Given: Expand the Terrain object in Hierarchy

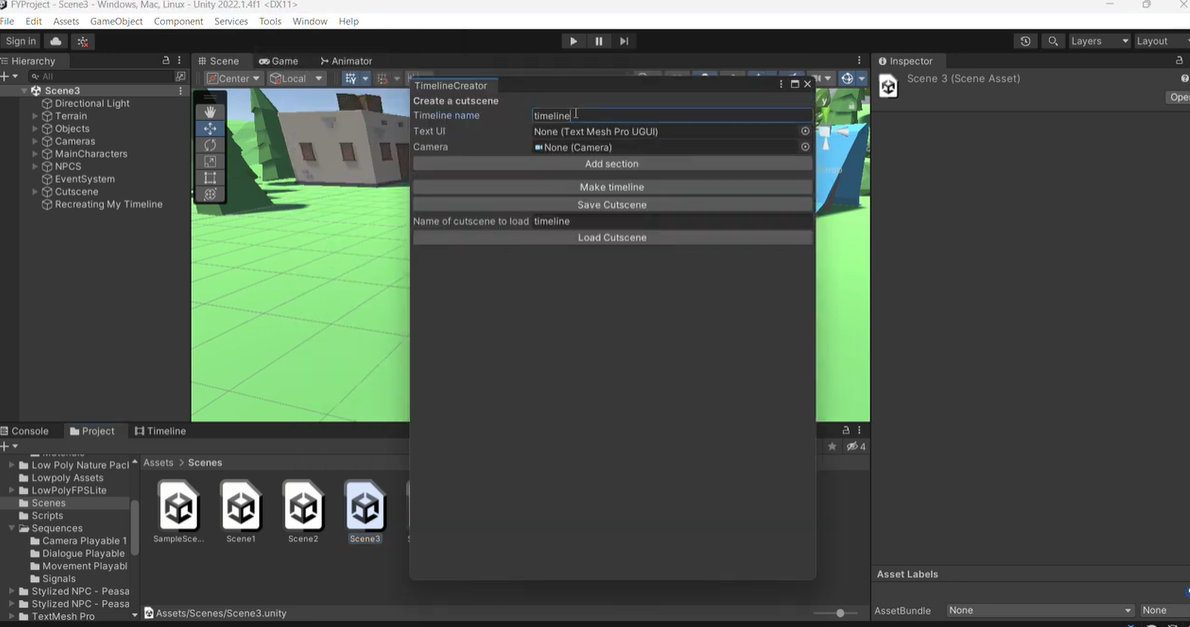Looking at the screenshot, I should 35,116.
